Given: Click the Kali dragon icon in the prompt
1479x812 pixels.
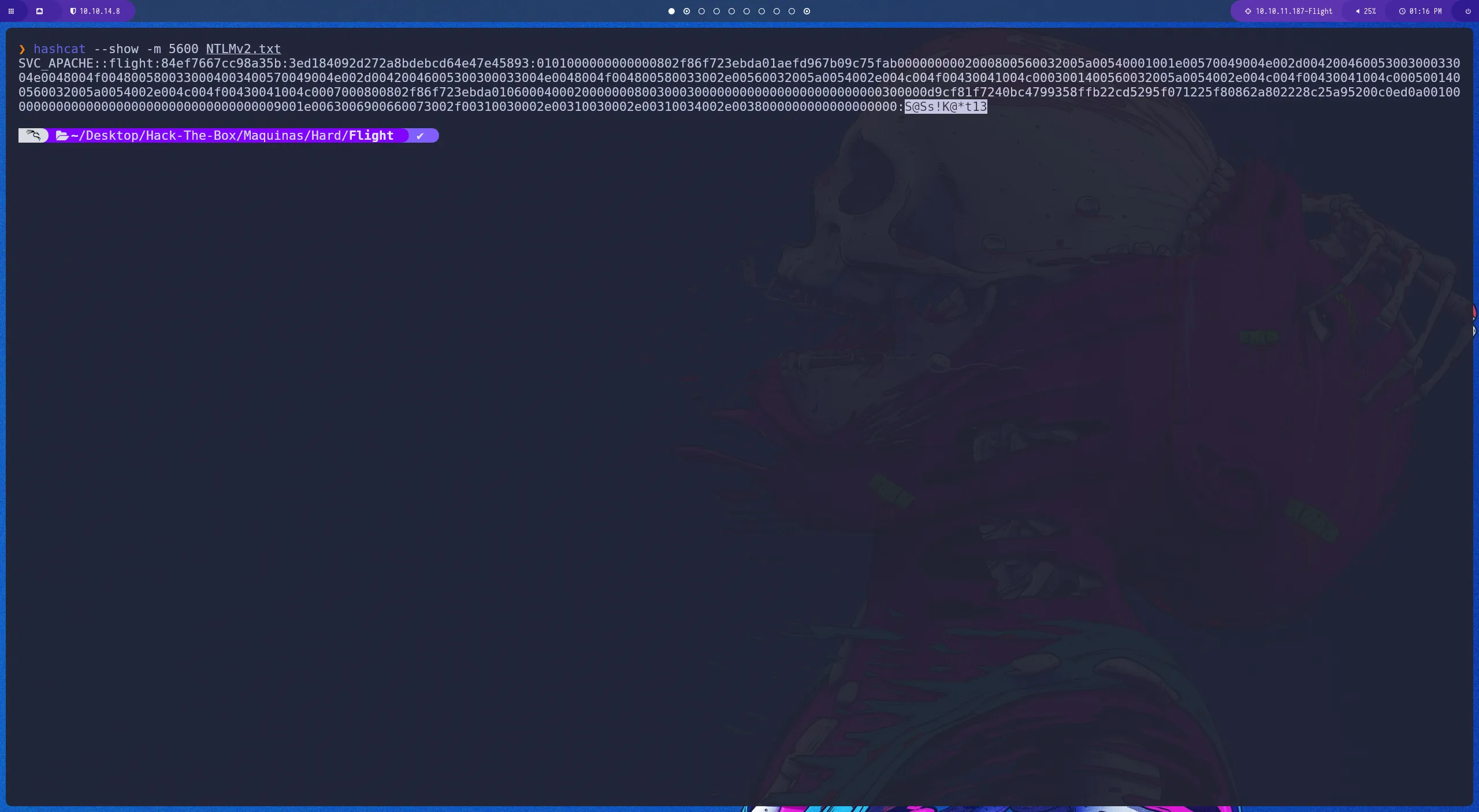Looking at the screenshot, I should coord(33,135).
